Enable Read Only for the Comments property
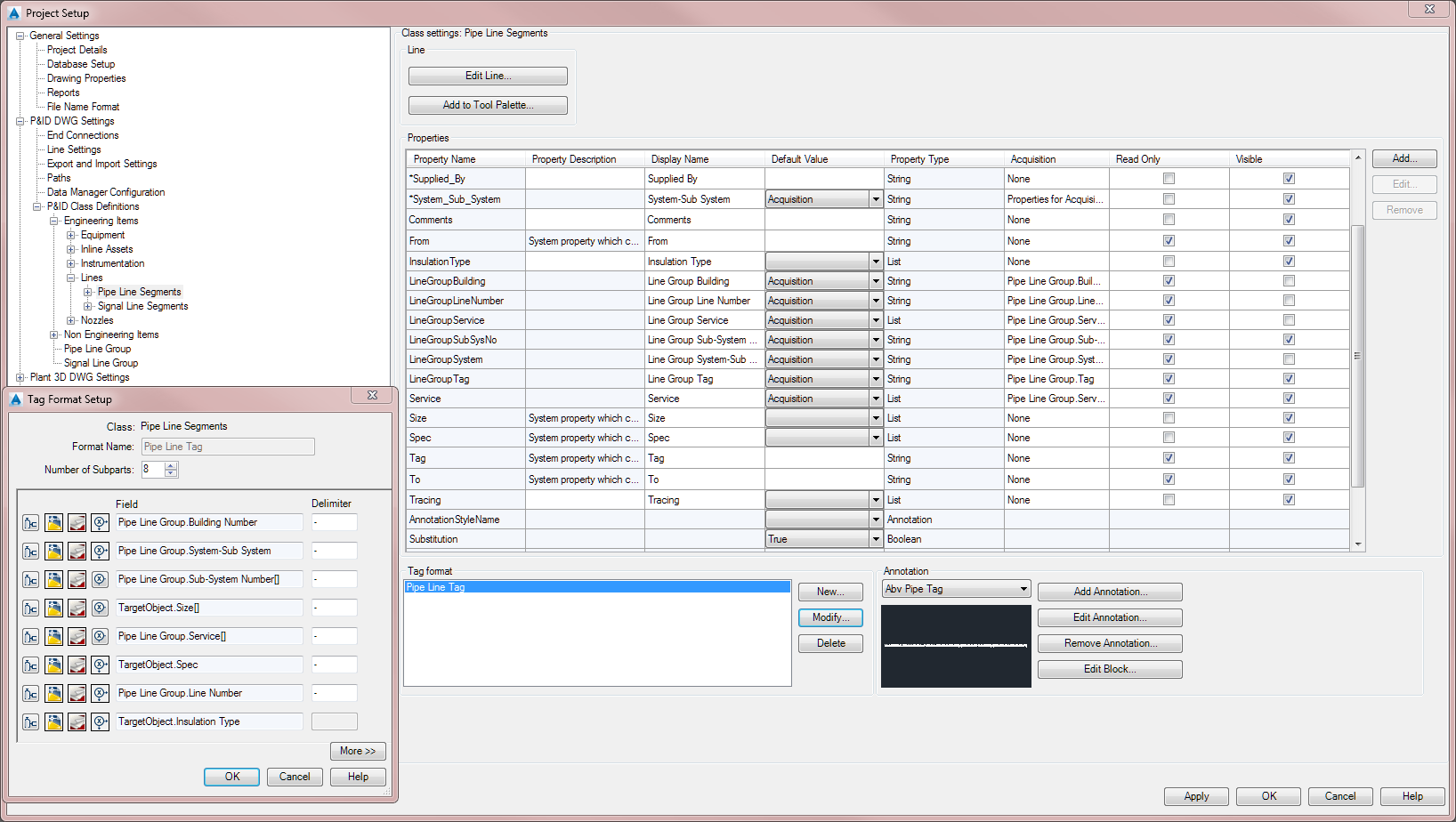 1169,219
